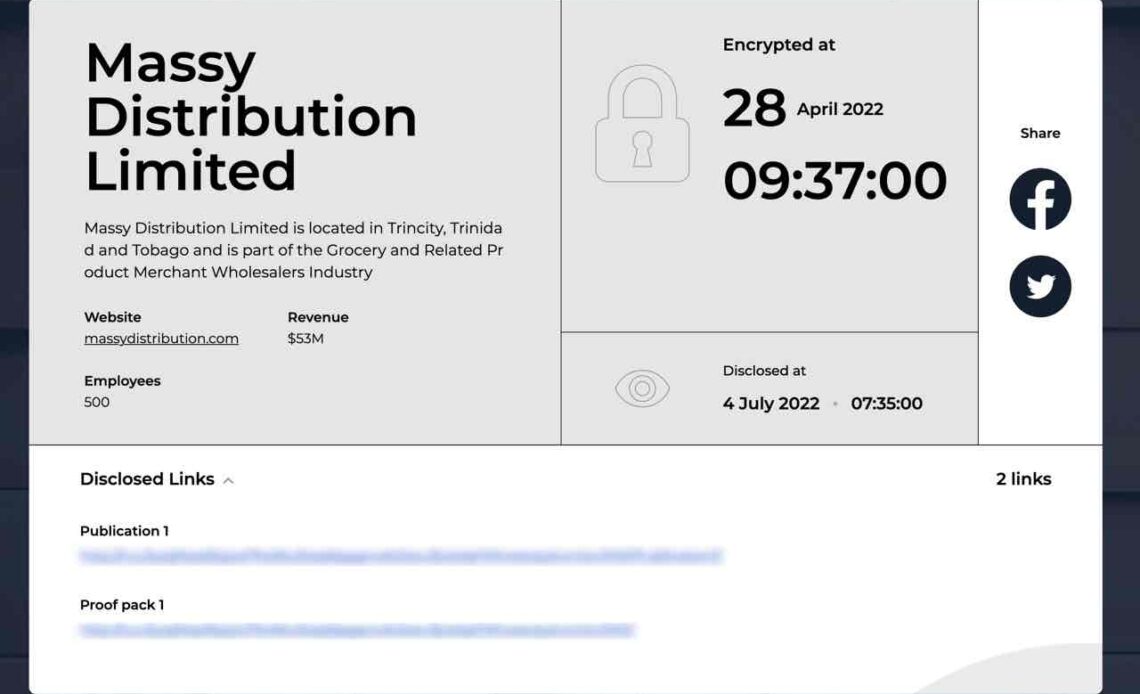Click the $53M revenue value
1140x694 pixels.
(305, 339)
